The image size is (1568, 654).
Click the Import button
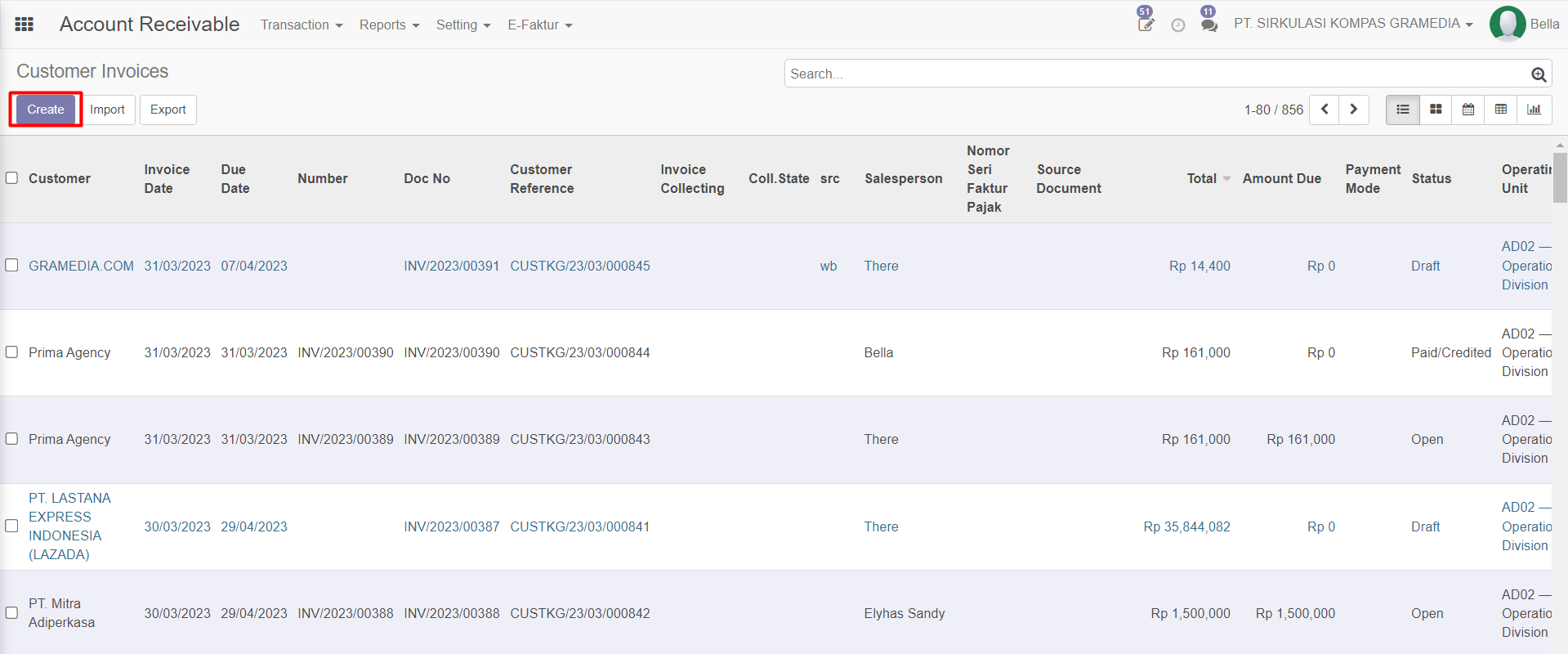coord(107,110)
